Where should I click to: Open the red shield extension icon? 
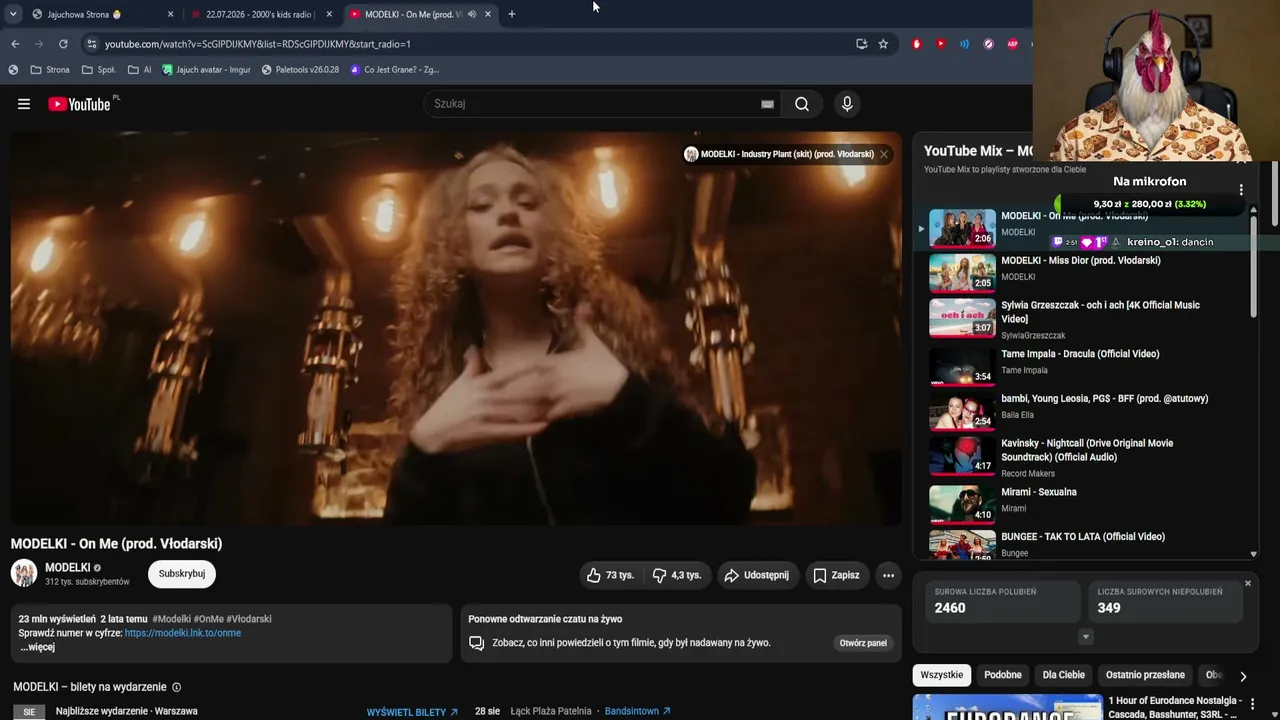pos(917,44)
